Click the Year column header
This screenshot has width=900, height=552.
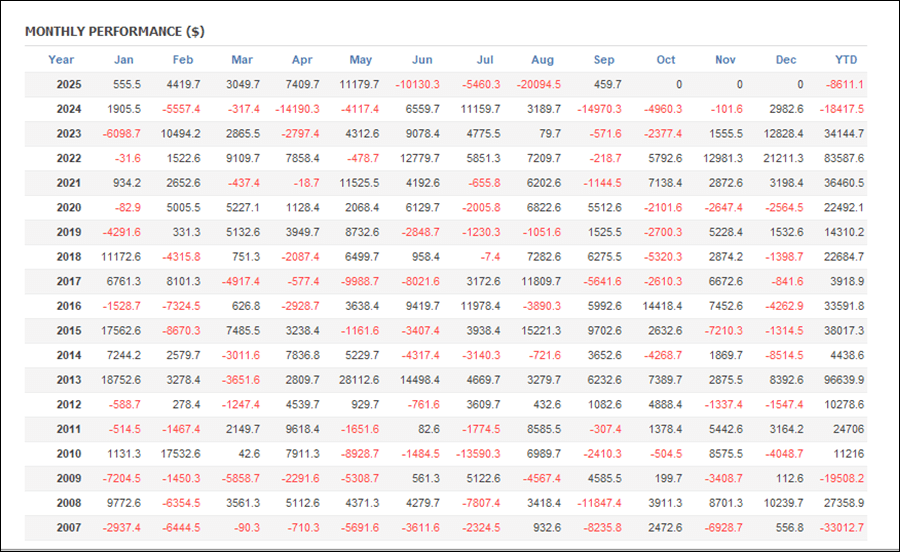coord(61,60)
